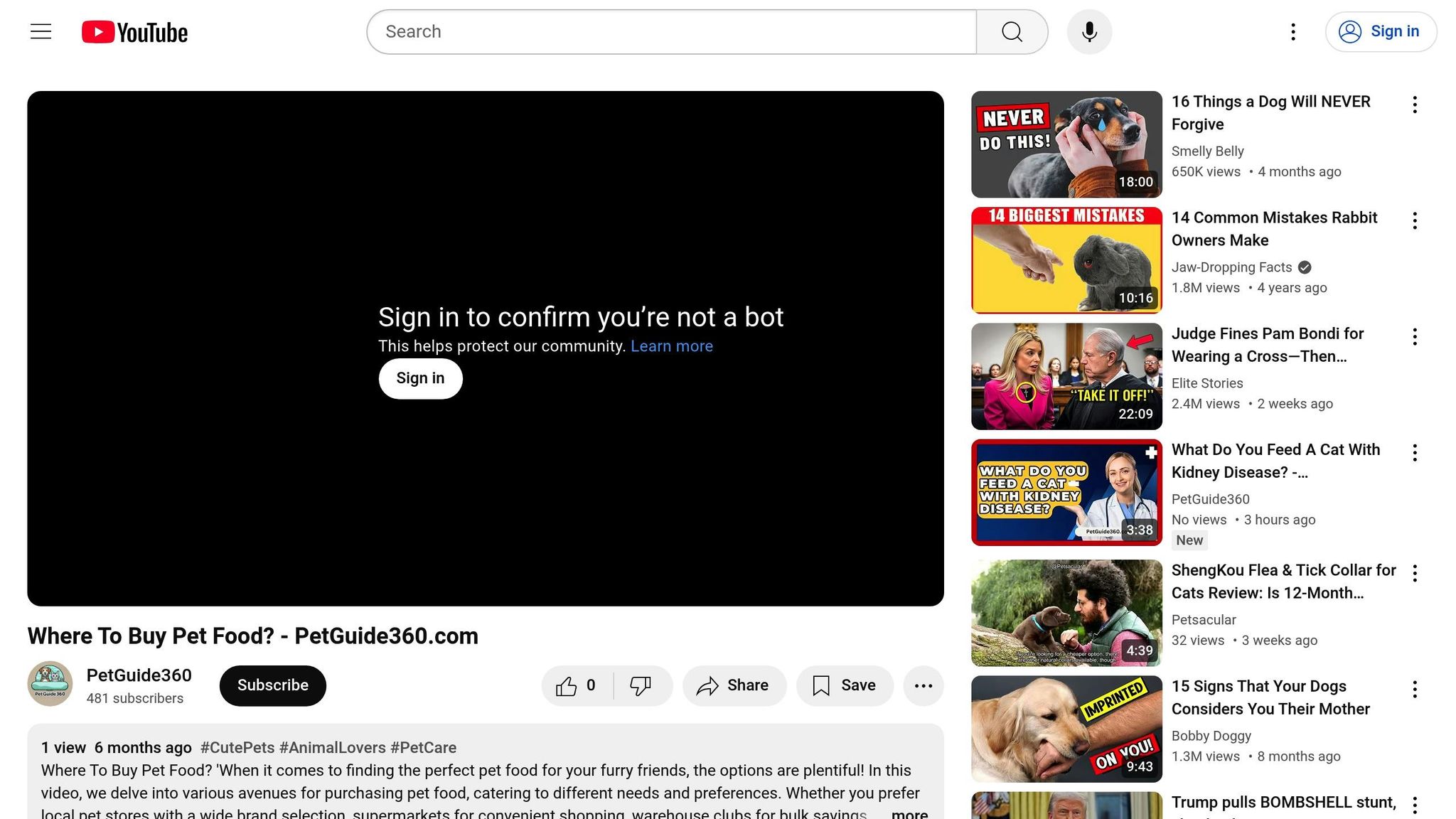Click into the Search field
This screenshot has height=819, width=1456.
point(671,32)
